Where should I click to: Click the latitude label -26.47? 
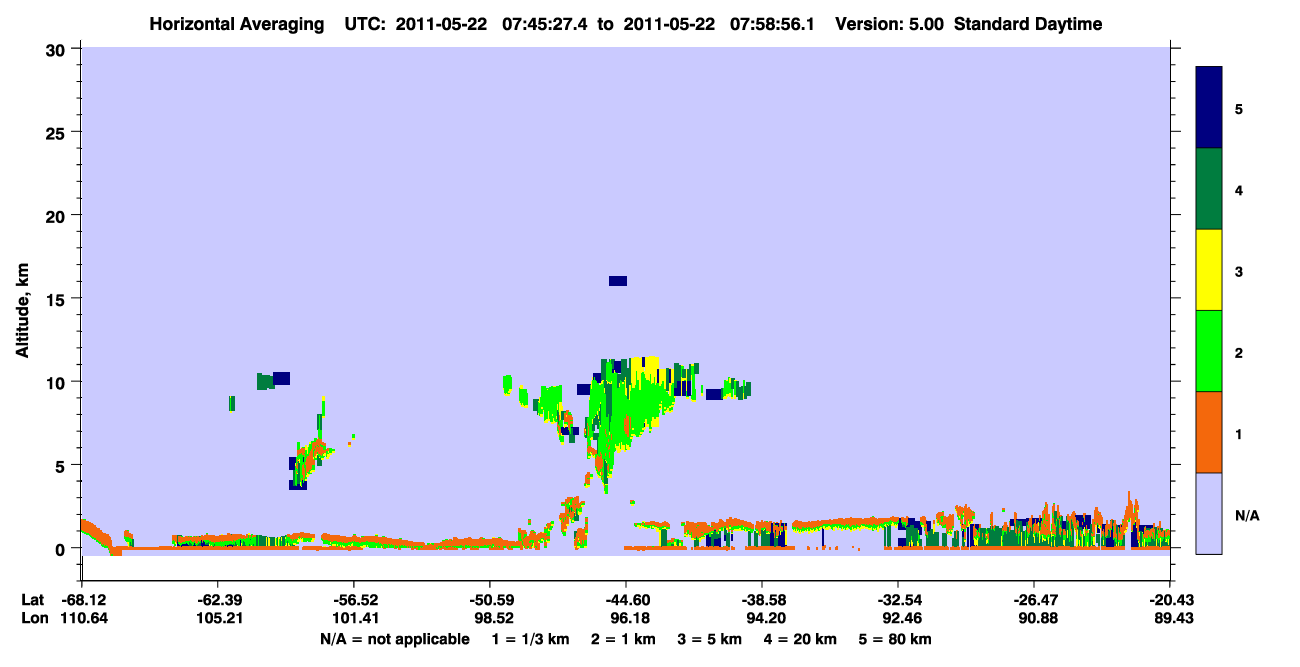click(1034, 600)
